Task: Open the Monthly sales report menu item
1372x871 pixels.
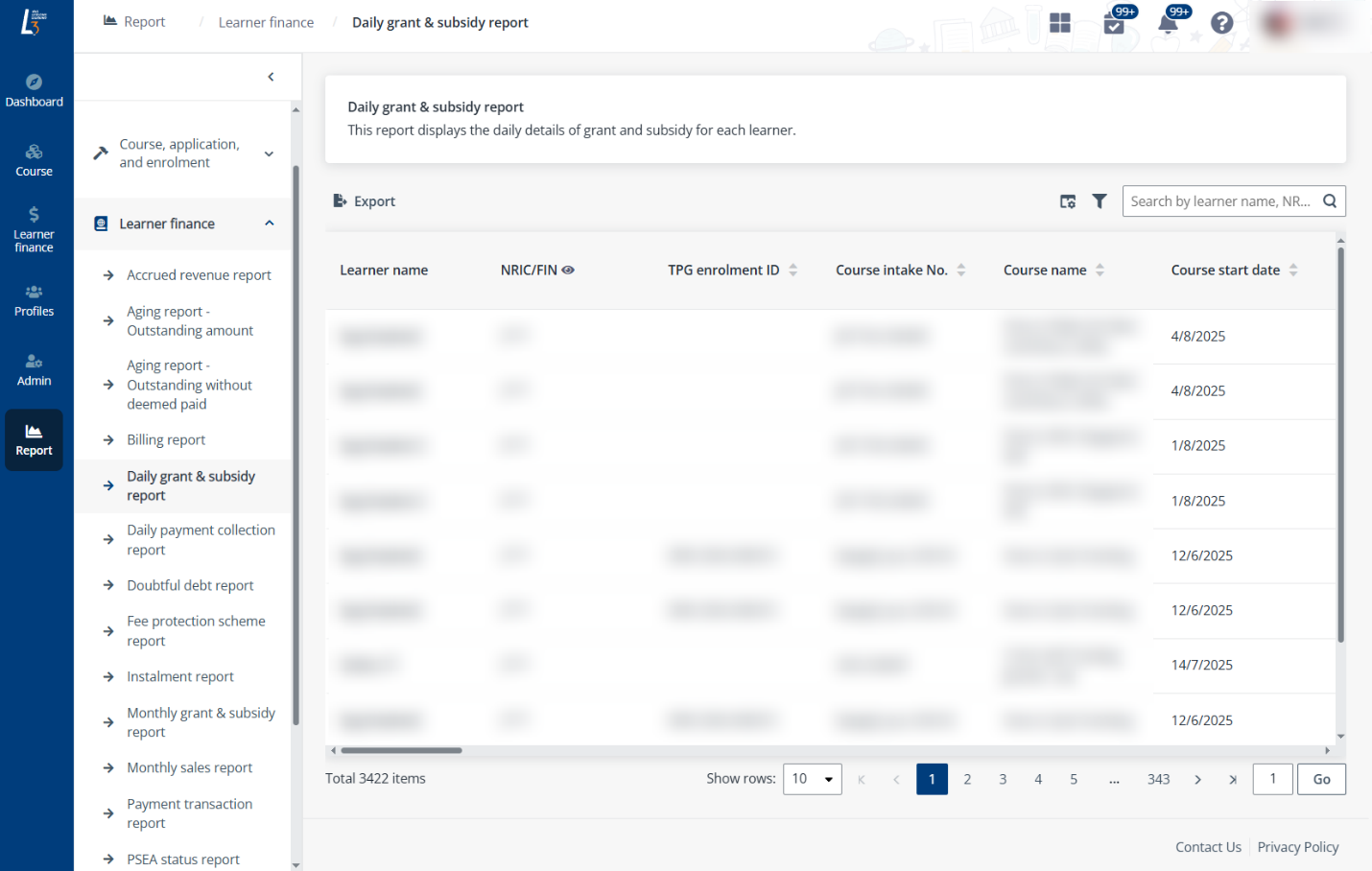Action: tap(188, 767)
